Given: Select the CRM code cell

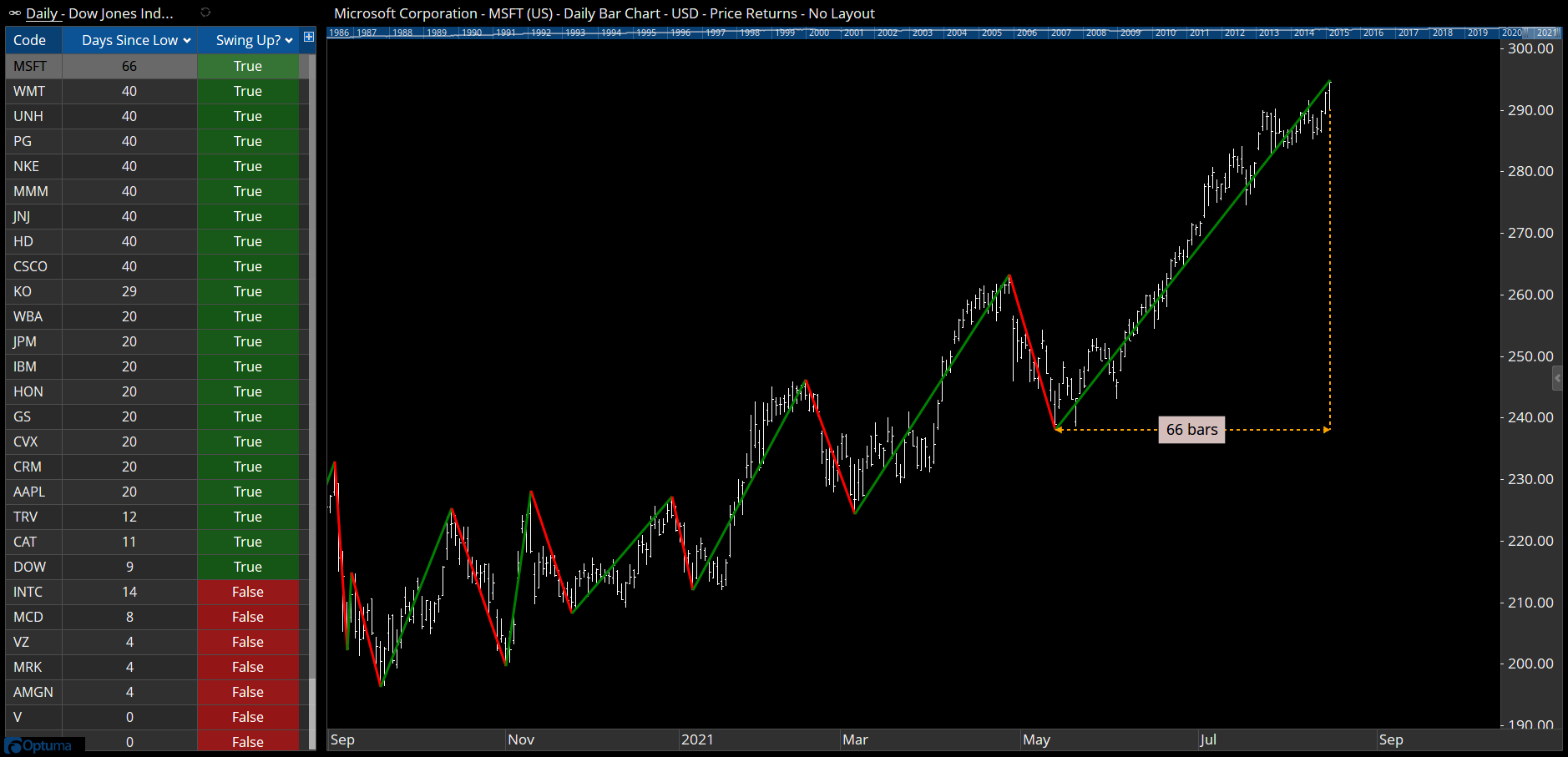Looking at the screenshot, I should [x=33, y=467].
